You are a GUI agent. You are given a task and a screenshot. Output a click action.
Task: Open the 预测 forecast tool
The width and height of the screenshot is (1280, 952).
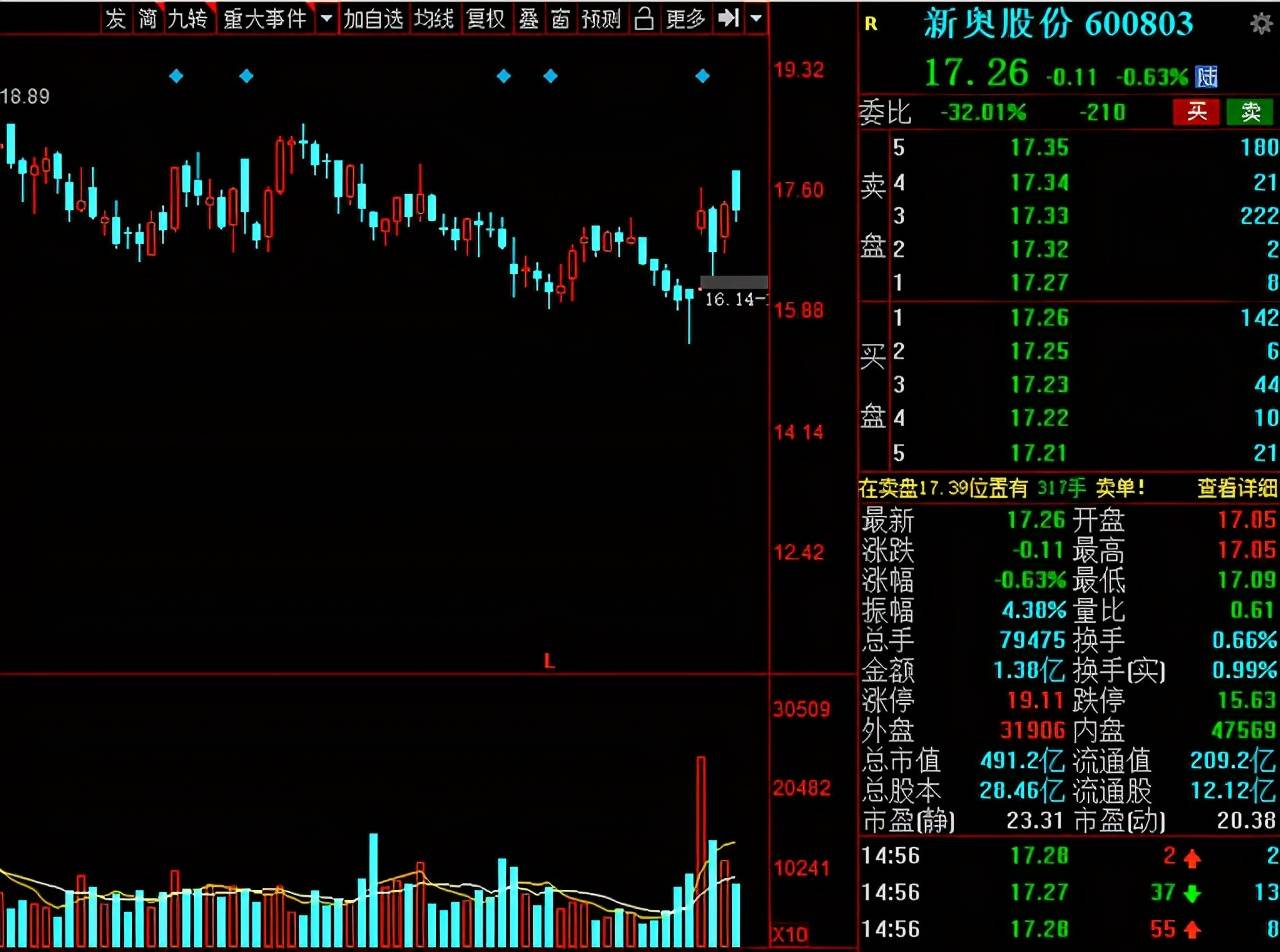click(601, 18)
